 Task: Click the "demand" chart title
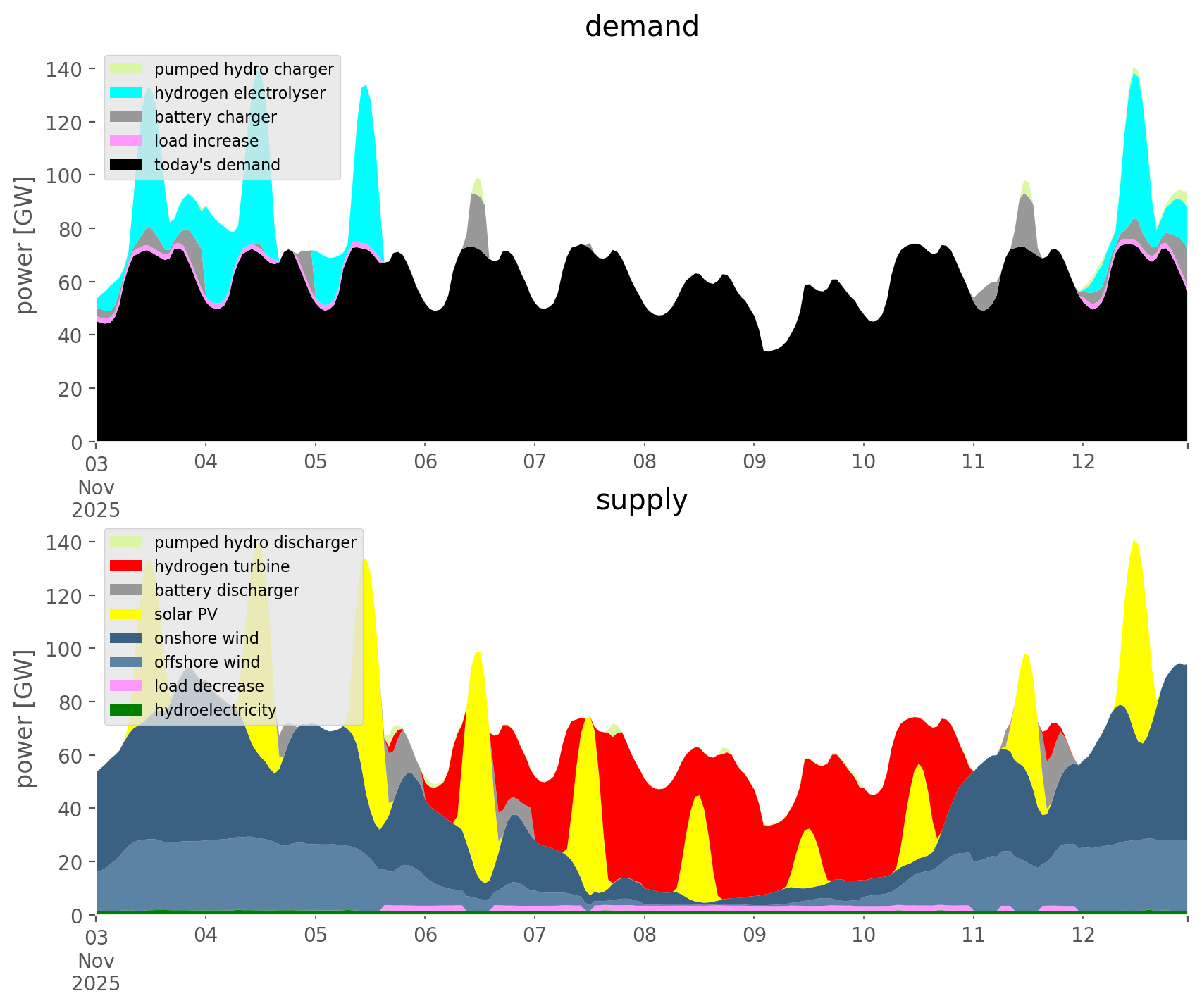pos(641,27)
